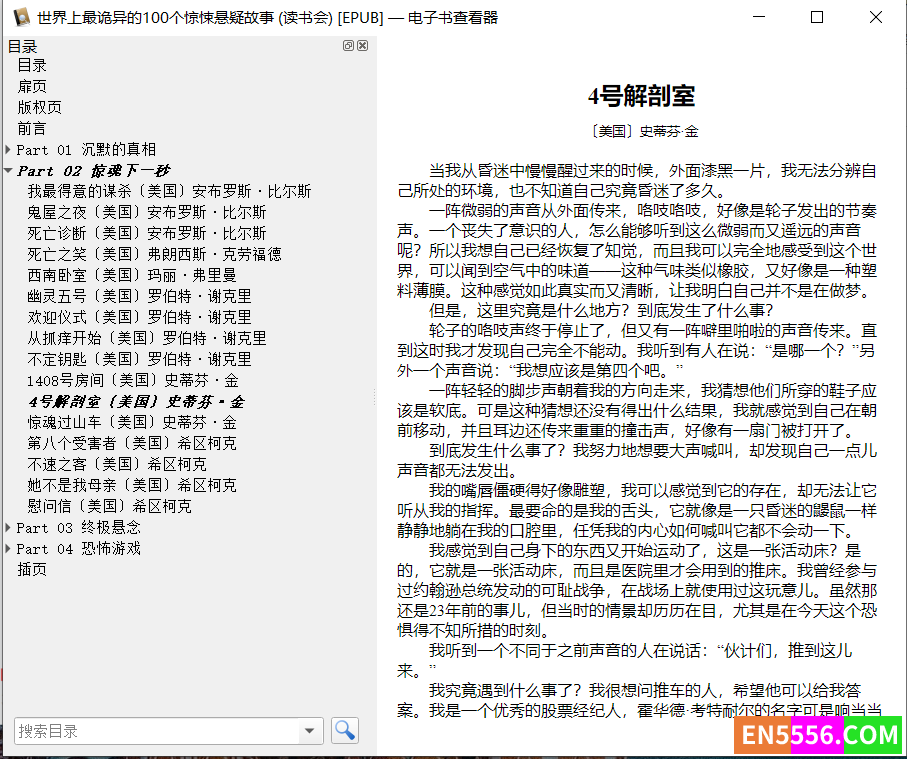Image resolution: width=907 pixels, height=759 pixels.
Task: Open the 前言 entry
Action: tap(32, 128)
